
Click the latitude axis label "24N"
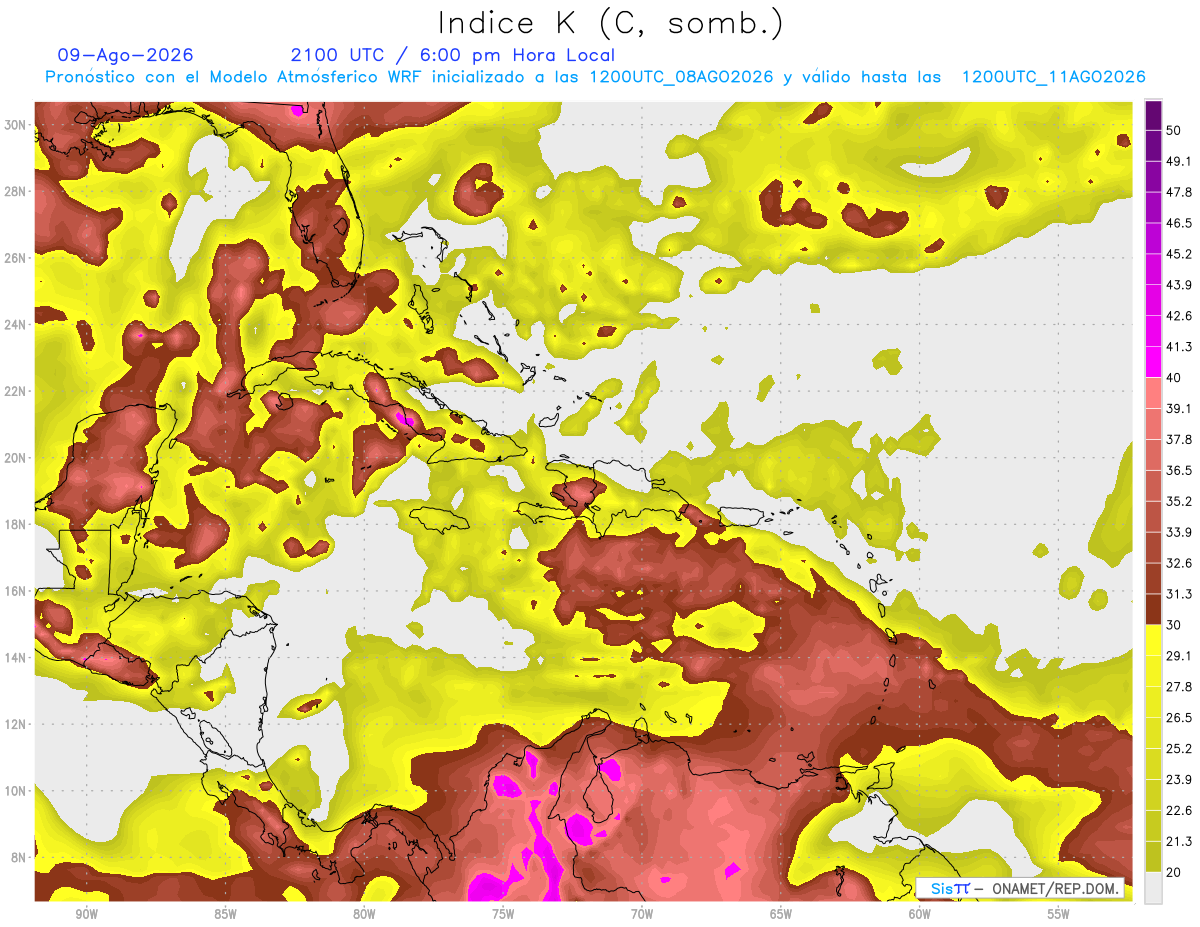(x=17, y=324)
